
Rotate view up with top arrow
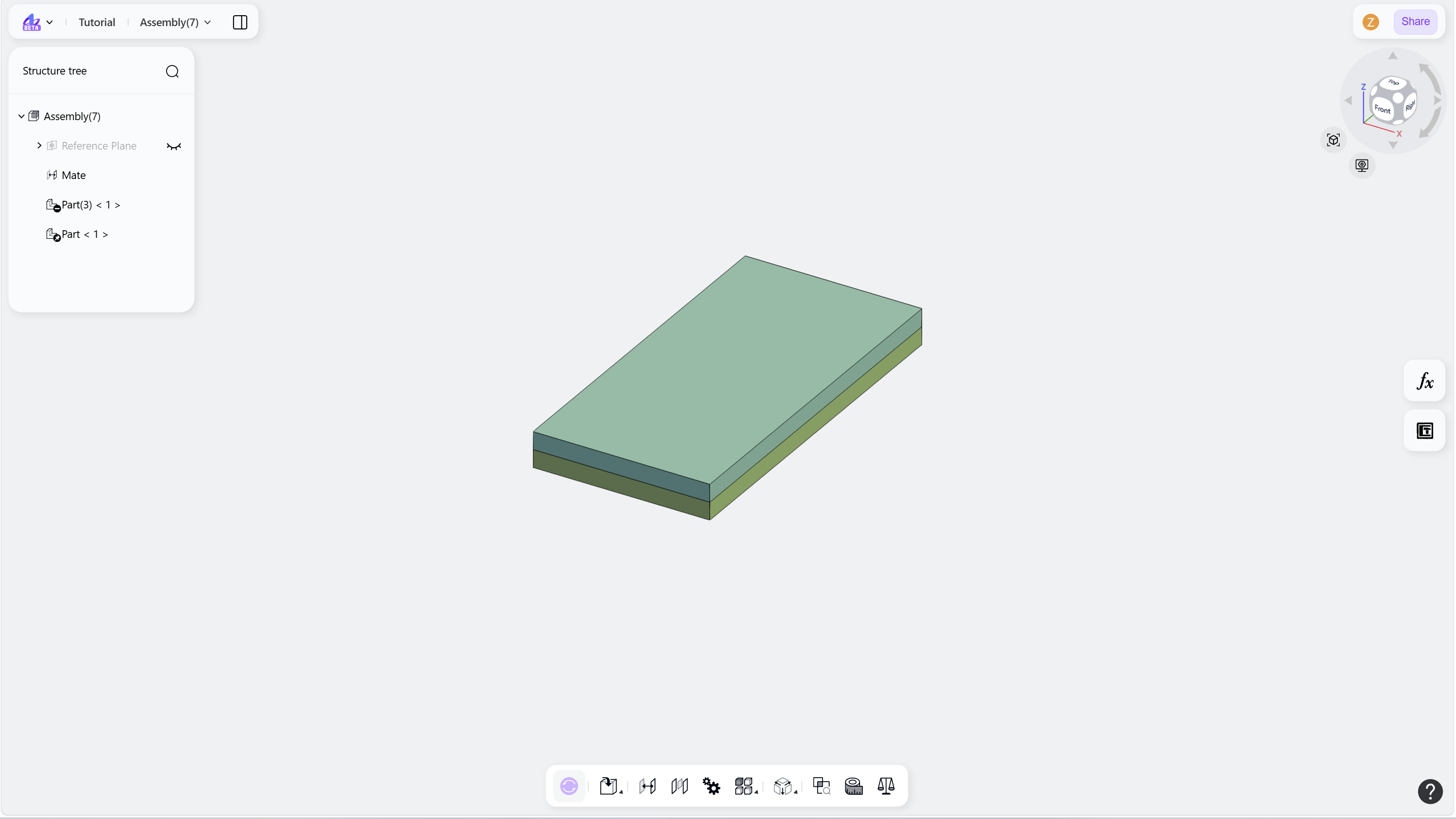1393,56
